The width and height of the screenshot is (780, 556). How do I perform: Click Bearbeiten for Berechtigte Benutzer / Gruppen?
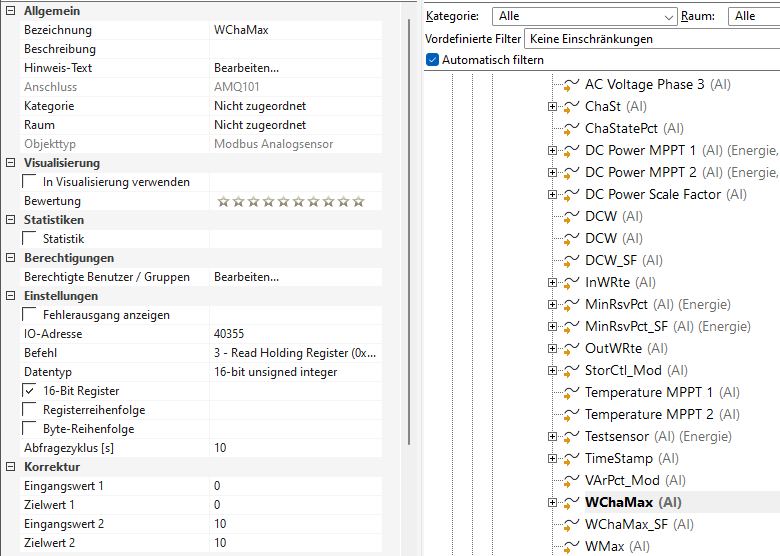point(246,277)
